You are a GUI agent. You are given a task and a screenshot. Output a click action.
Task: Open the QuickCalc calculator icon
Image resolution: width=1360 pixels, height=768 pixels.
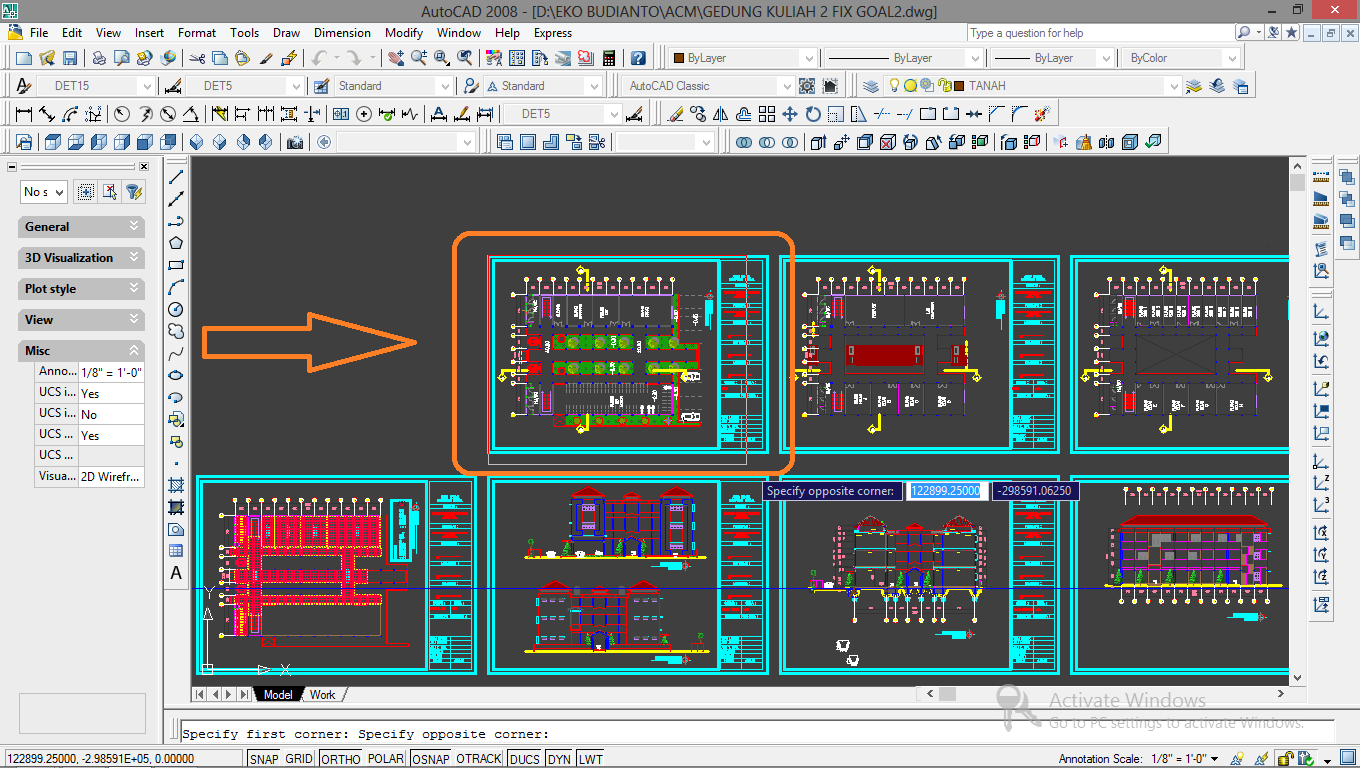608,58
